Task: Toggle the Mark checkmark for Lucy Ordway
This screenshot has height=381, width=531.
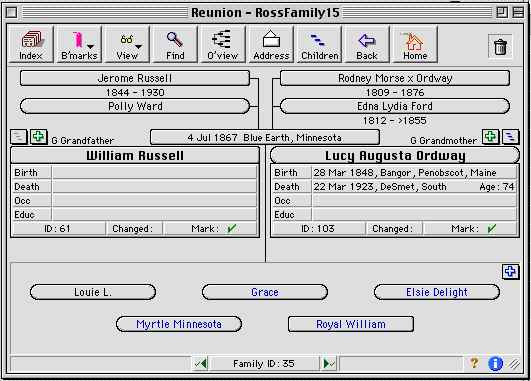Action: click(x=492, y=229)
